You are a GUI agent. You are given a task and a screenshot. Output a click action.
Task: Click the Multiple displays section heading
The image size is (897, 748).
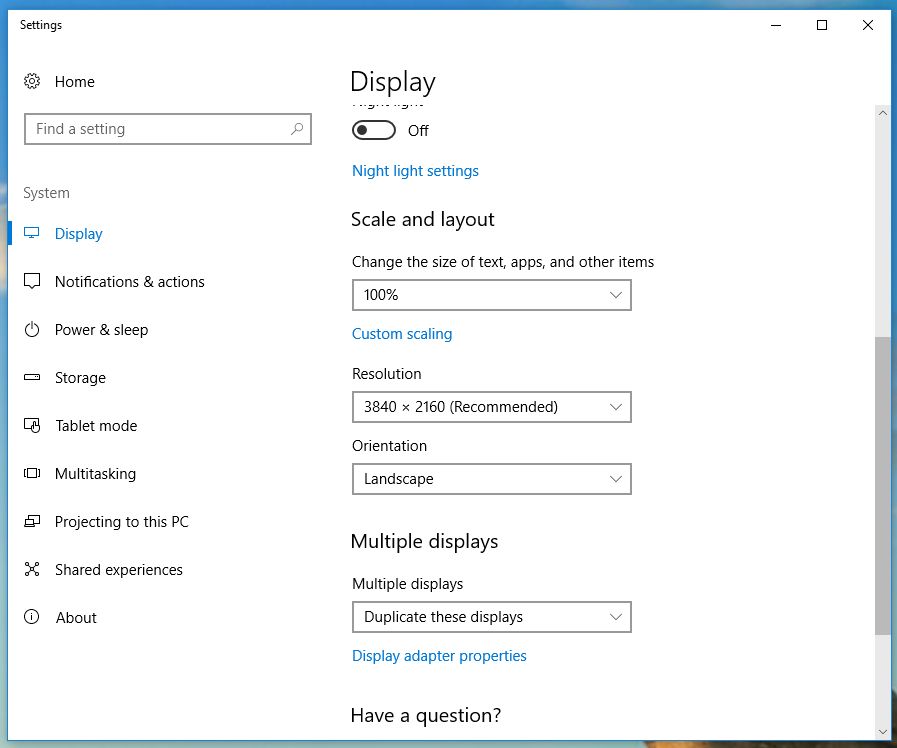coord(424,542)
